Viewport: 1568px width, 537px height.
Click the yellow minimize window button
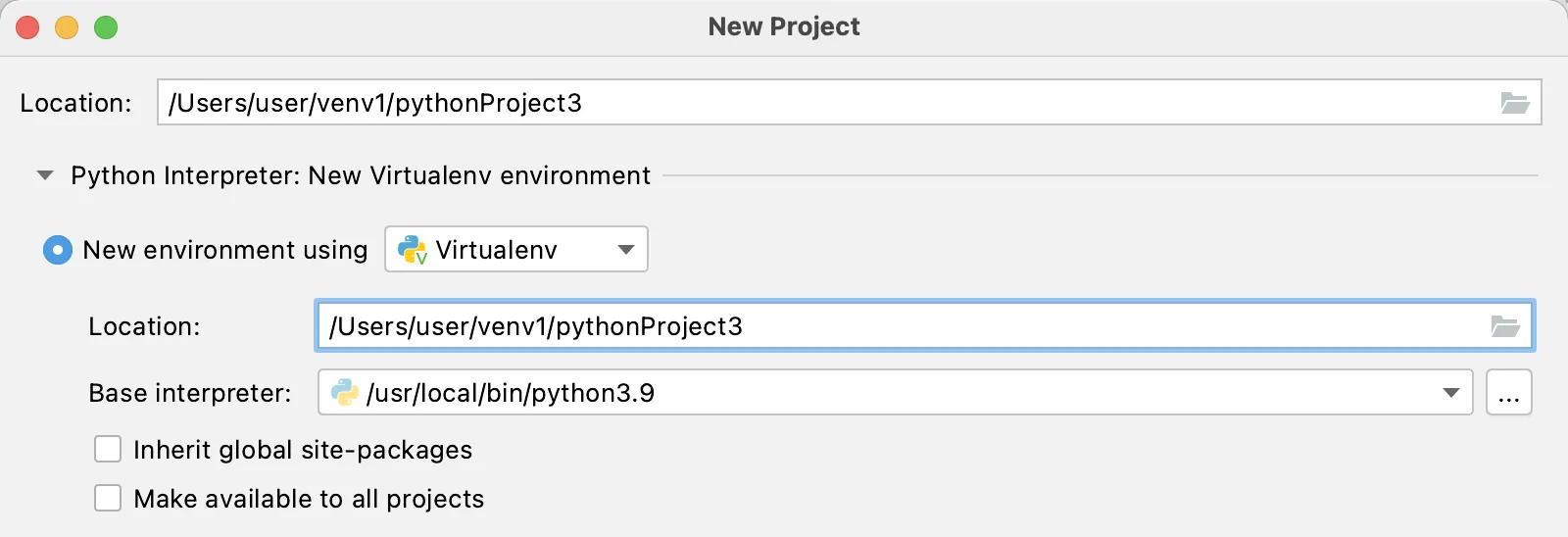pos(67,27)
